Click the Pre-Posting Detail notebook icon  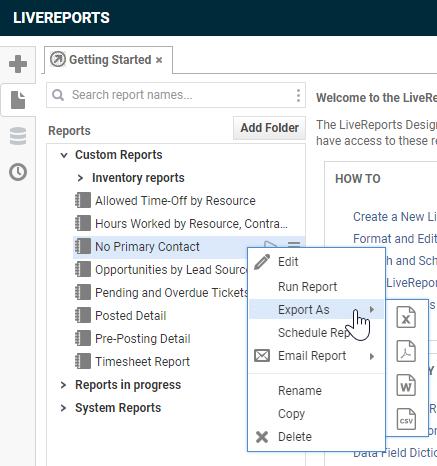(x=83, y=338)
